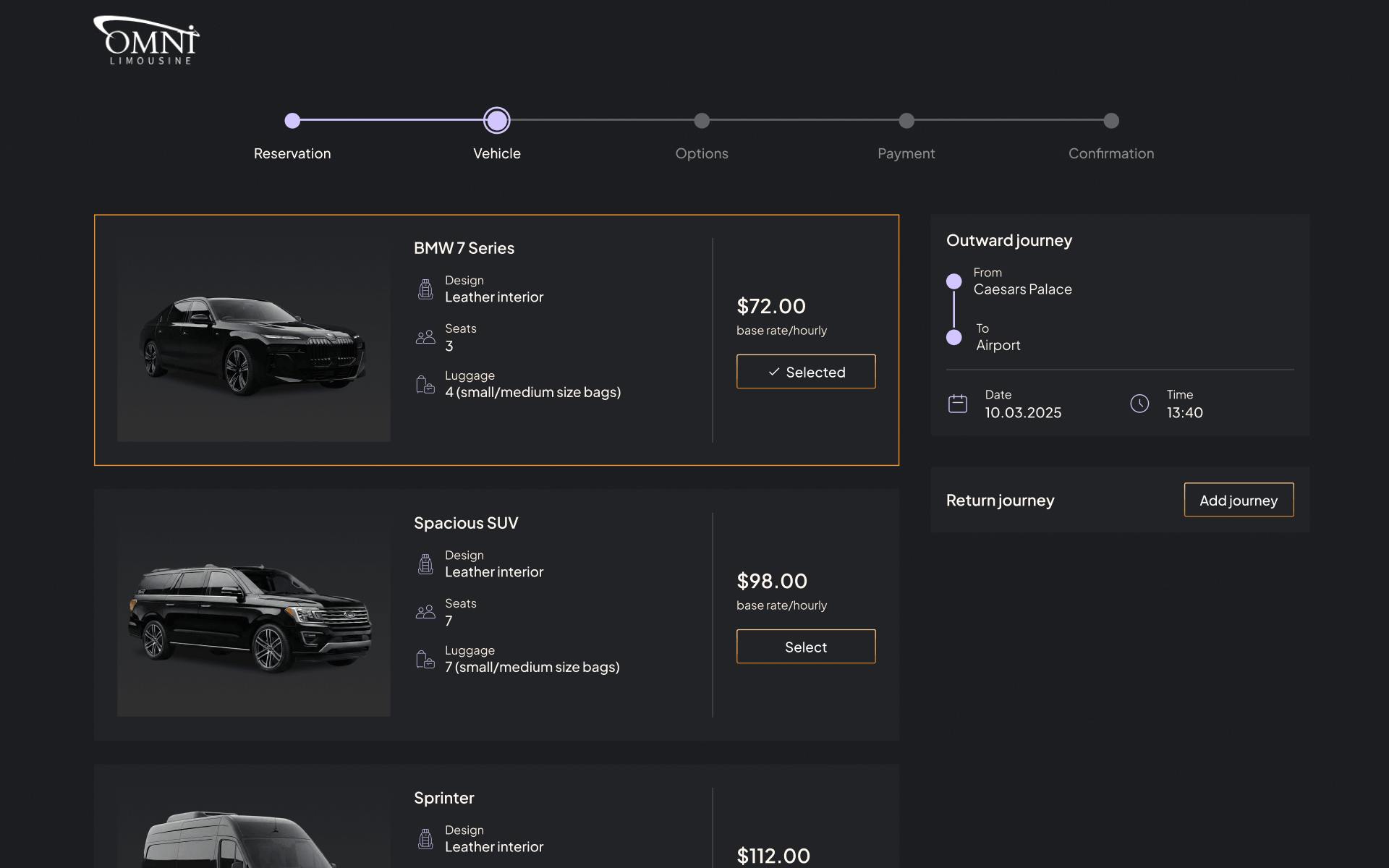
Task: Click the Confirmation progress dot
Action: click(x=1111, y=121)
